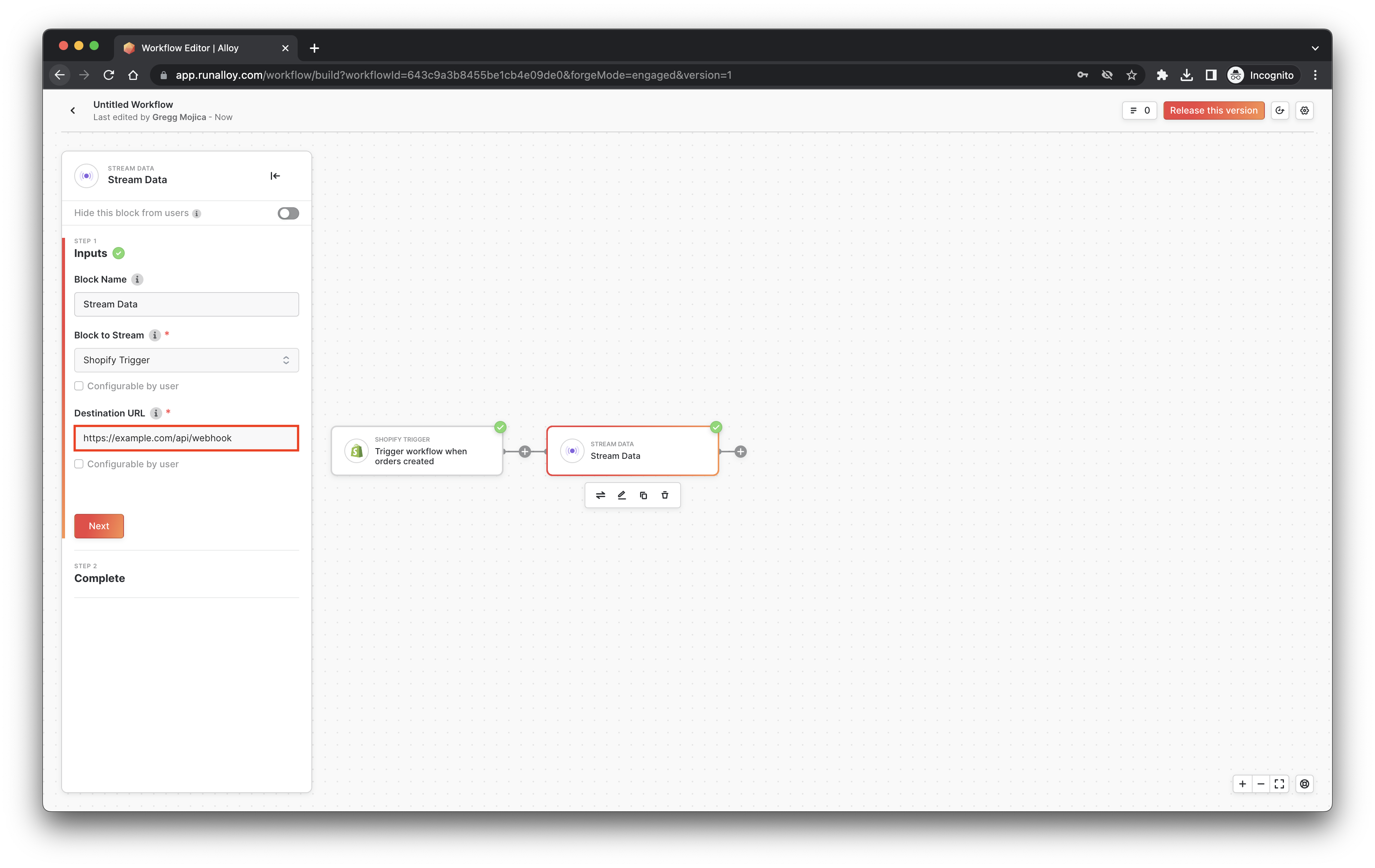The image size is (1375, 868).
Task: Duplicate the Stream Data block
Action: 644,495
